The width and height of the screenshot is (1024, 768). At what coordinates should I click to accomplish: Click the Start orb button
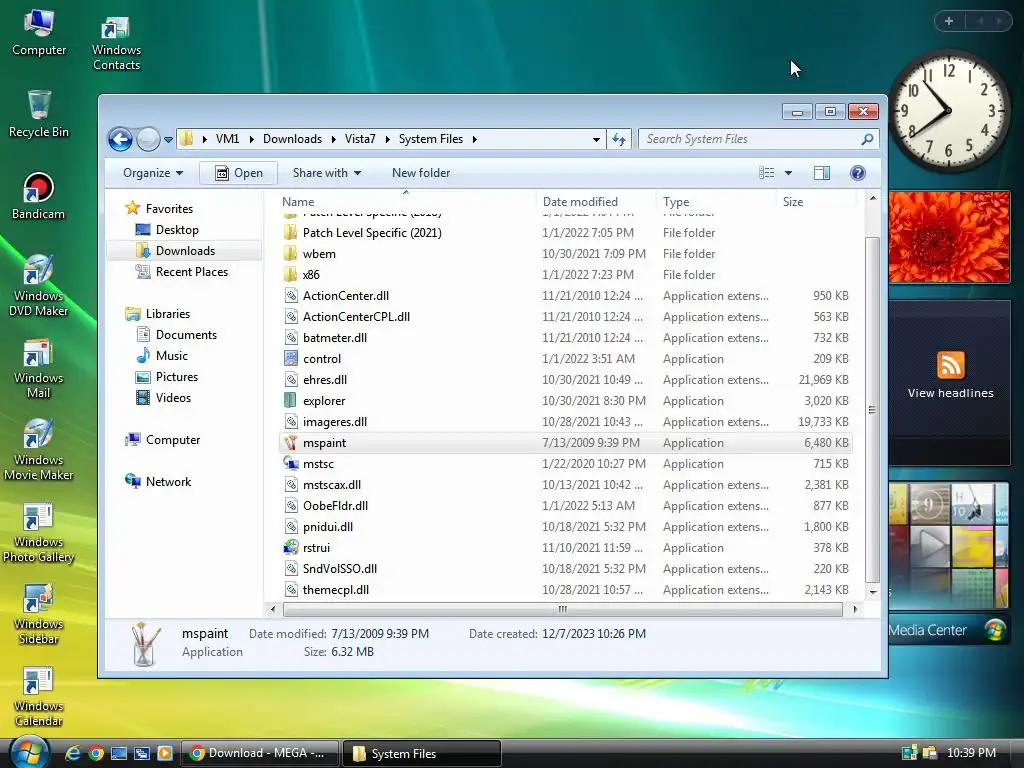(x=29, y=752)
